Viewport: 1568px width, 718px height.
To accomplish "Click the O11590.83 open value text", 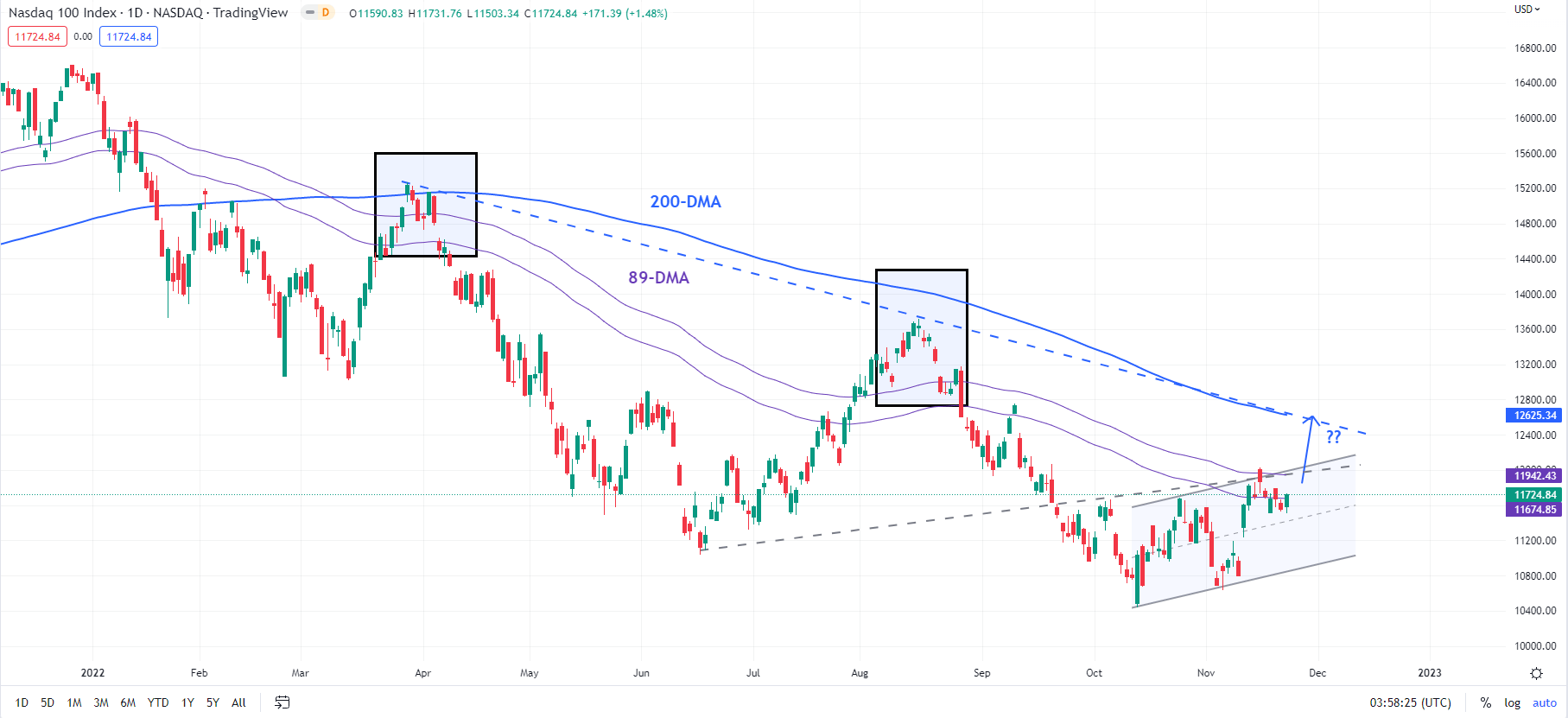I will click(376, 13).
